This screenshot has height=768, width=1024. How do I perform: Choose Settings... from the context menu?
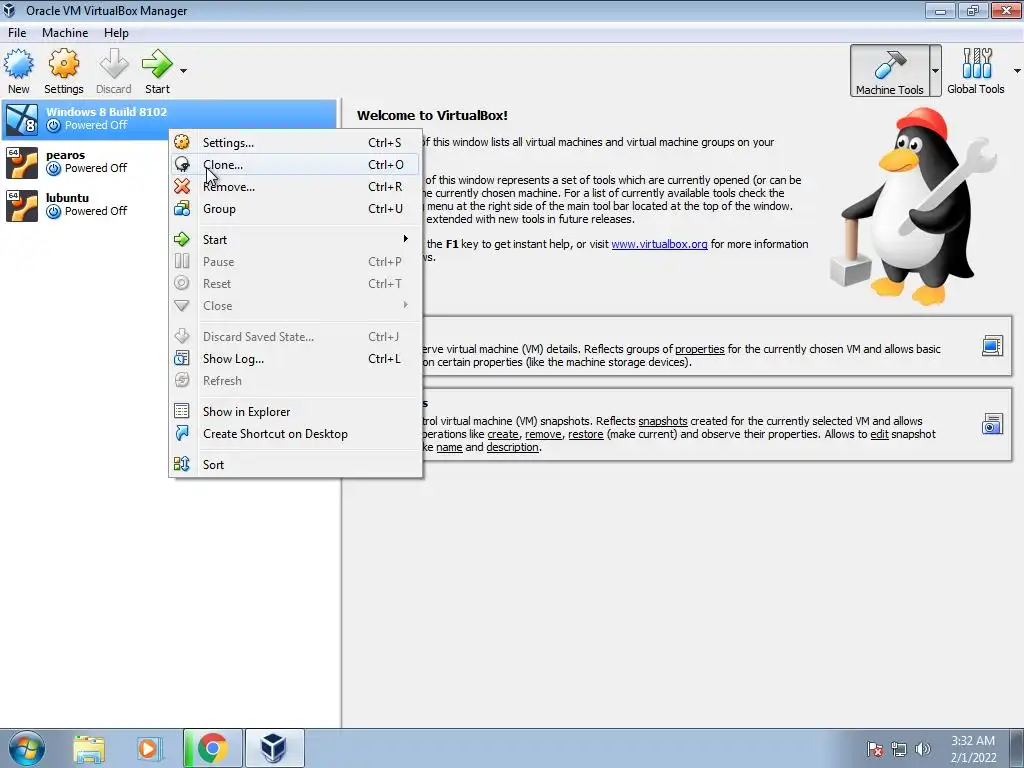295,142
